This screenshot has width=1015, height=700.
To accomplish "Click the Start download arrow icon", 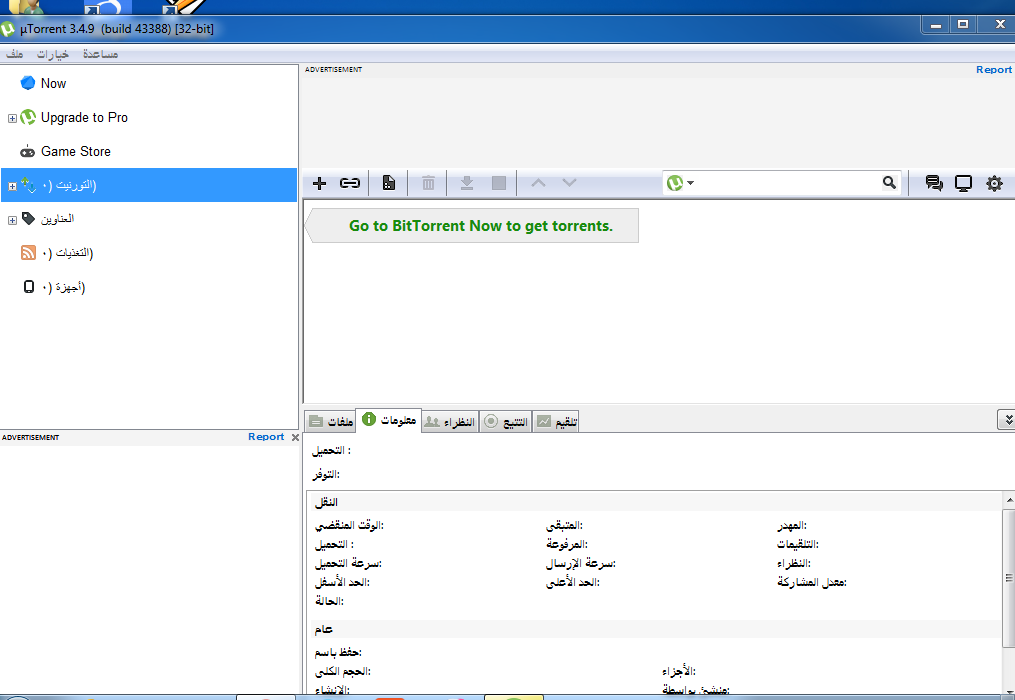I will [x=467, y=183].
